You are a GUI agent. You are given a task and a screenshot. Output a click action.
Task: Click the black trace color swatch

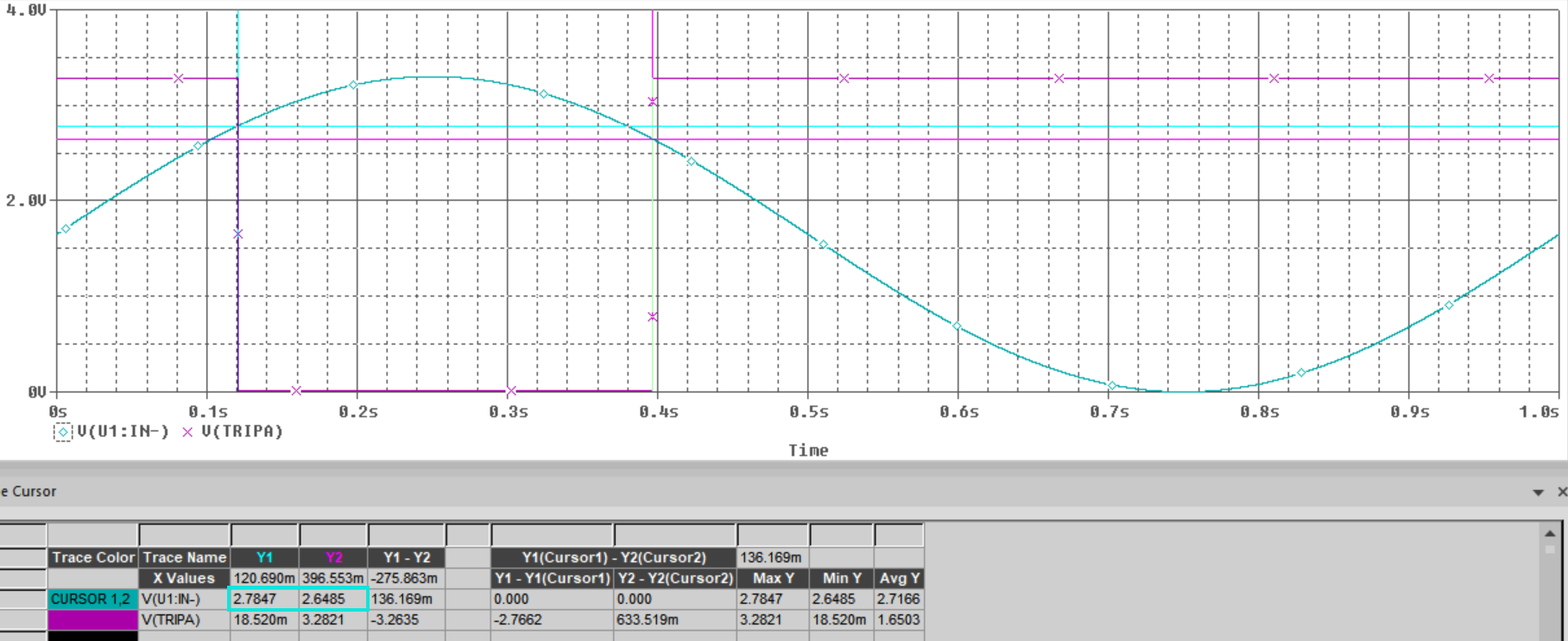(92, 636)
